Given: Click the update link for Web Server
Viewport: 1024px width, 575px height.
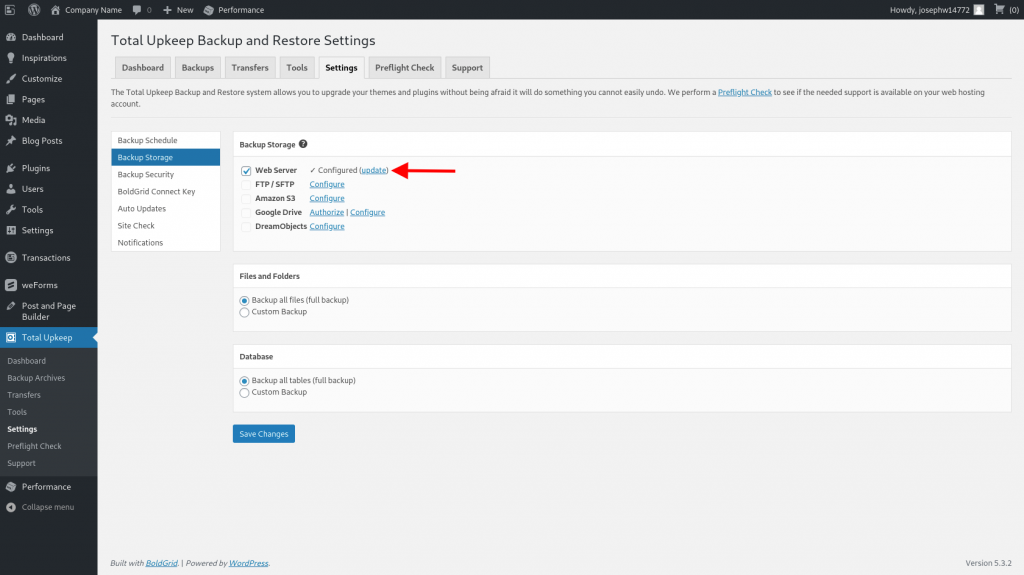Looking at the screenshot, I should tap(374, 171).
